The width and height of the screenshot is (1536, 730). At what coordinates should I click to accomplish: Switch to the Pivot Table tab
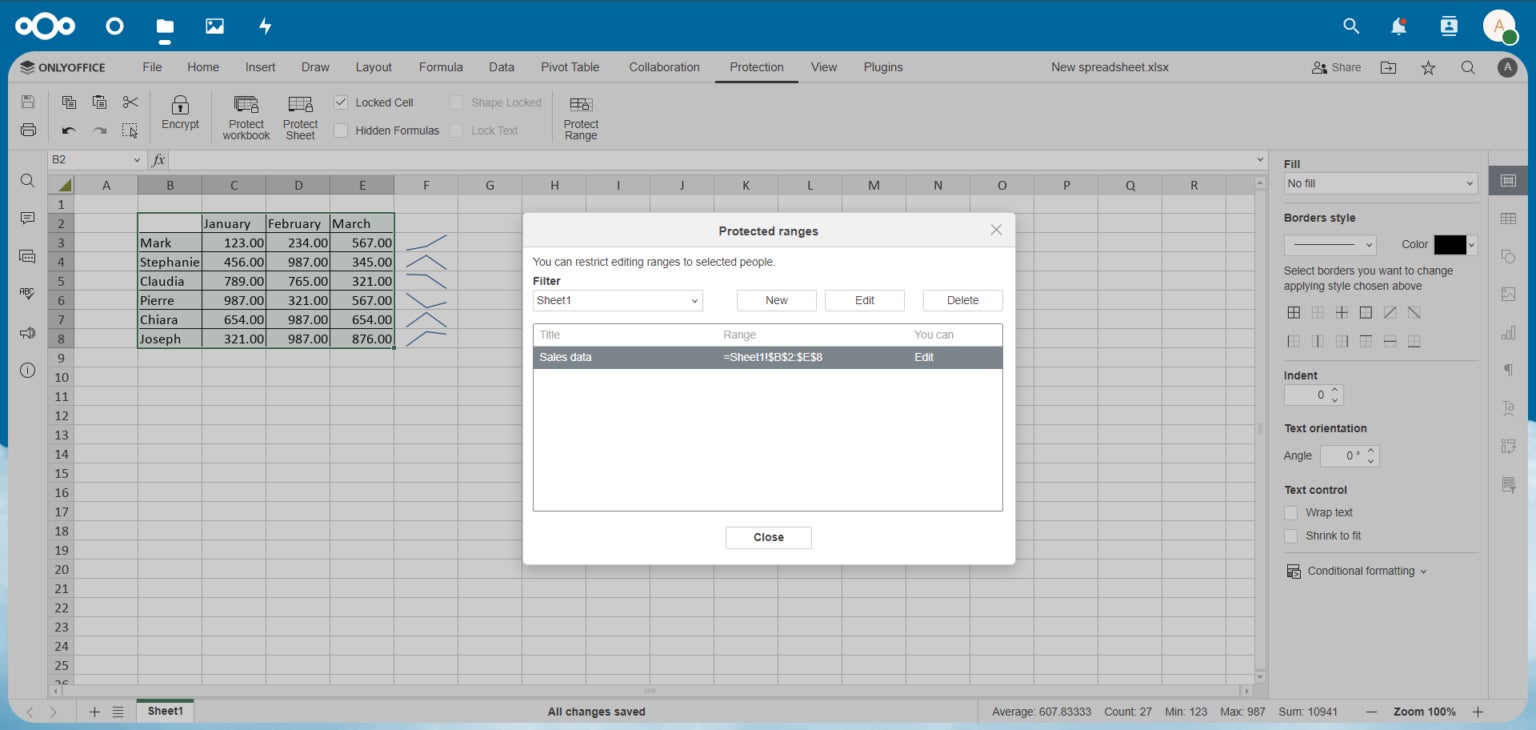570,67
